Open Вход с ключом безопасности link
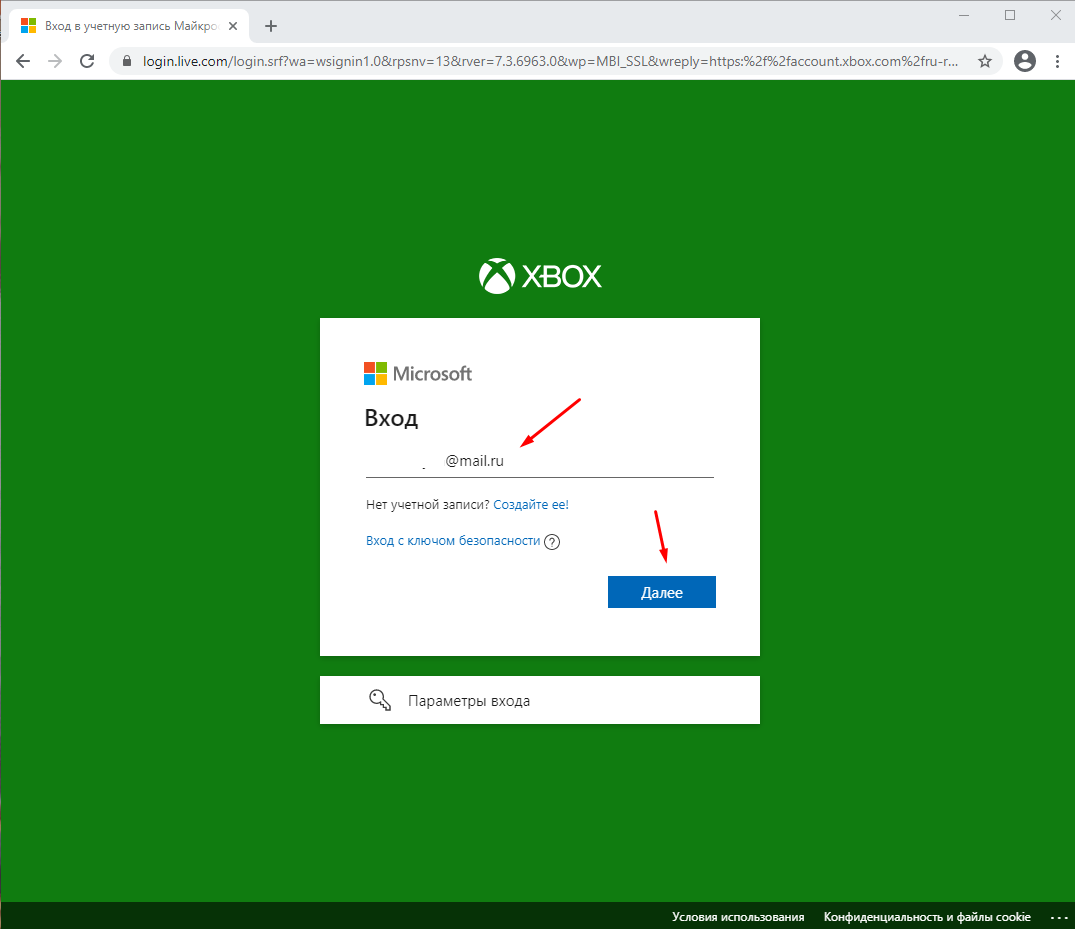This screenshot has width=1075, height=929. click(453, 541)
